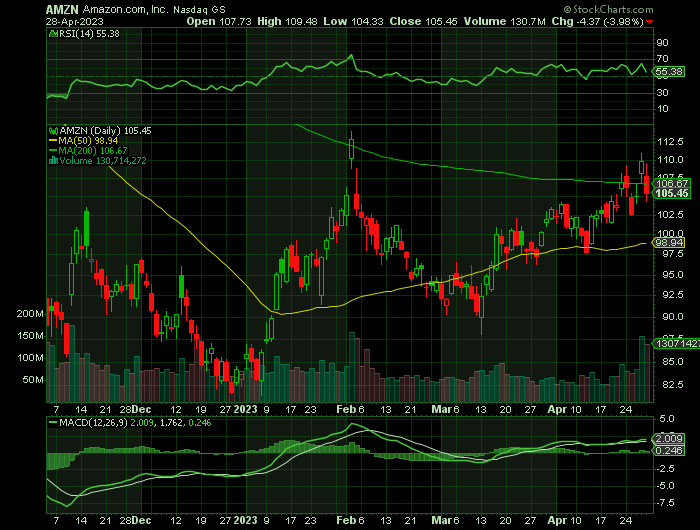Click the MACD -7.5 axis label
The image size is (700, 530).
(x=666, y=503)
